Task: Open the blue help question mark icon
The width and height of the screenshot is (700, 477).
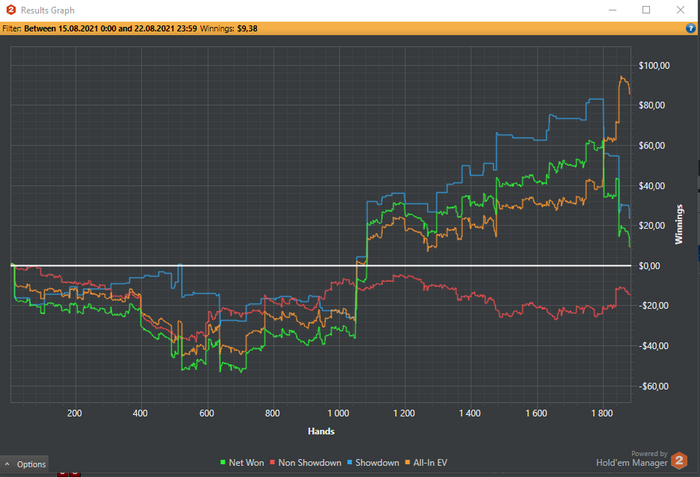Action: (691, 29)
